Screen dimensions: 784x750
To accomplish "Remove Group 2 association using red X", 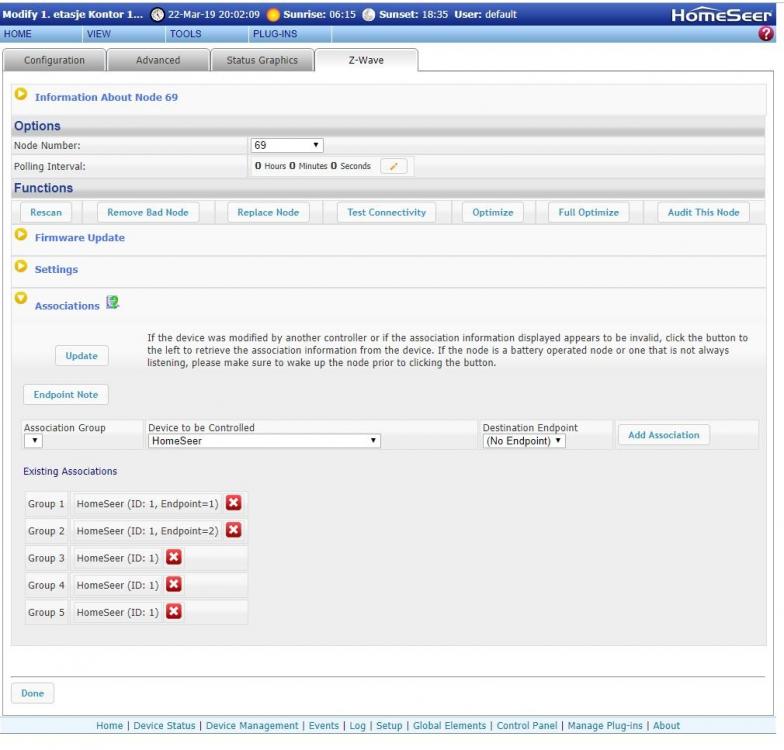I will tap(234, 530).
